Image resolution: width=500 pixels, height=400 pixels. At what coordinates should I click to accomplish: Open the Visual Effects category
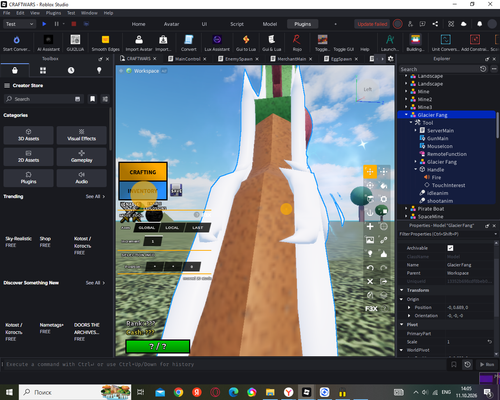(82, 135)
